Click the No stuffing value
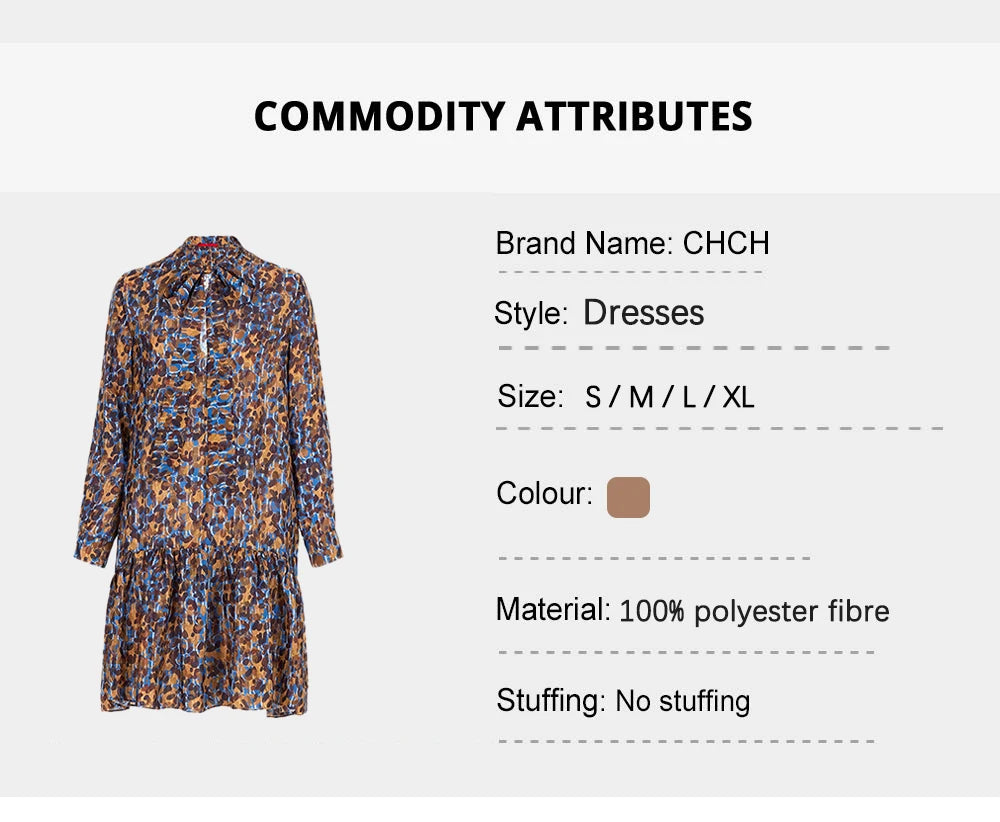 coord(682,701)
